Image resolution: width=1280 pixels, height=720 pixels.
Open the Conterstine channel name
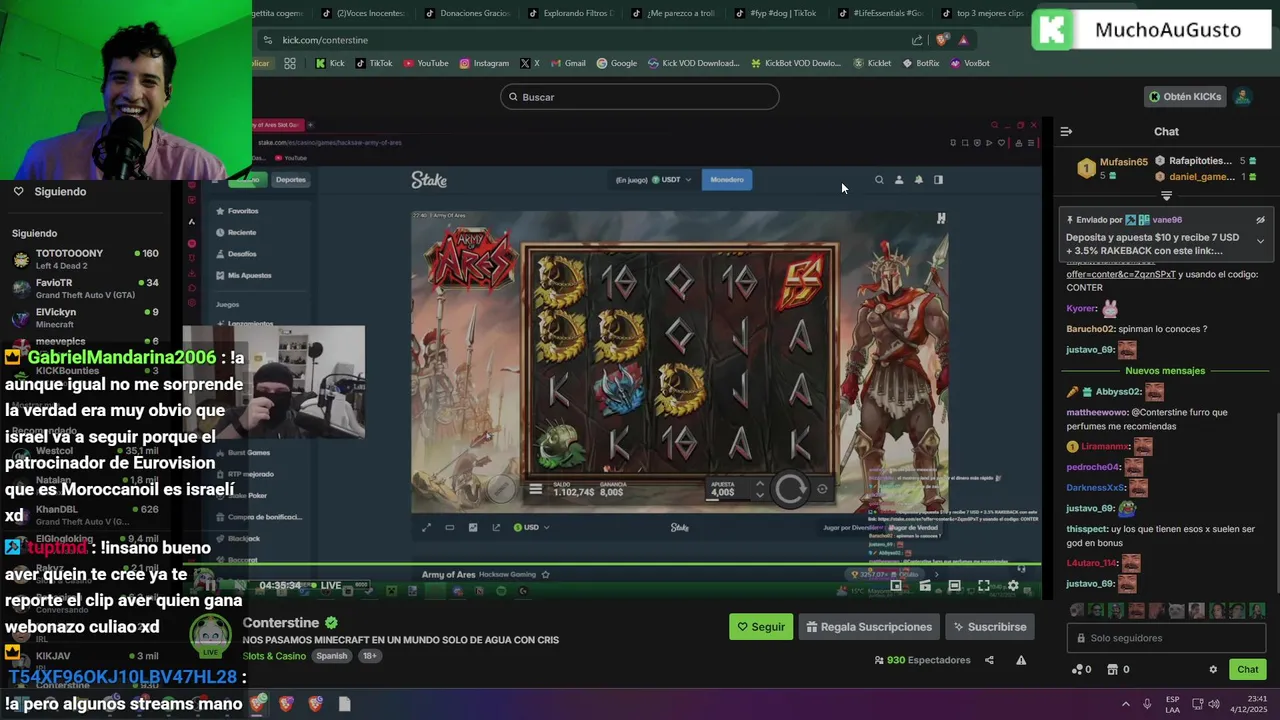(x=281, y=623)
